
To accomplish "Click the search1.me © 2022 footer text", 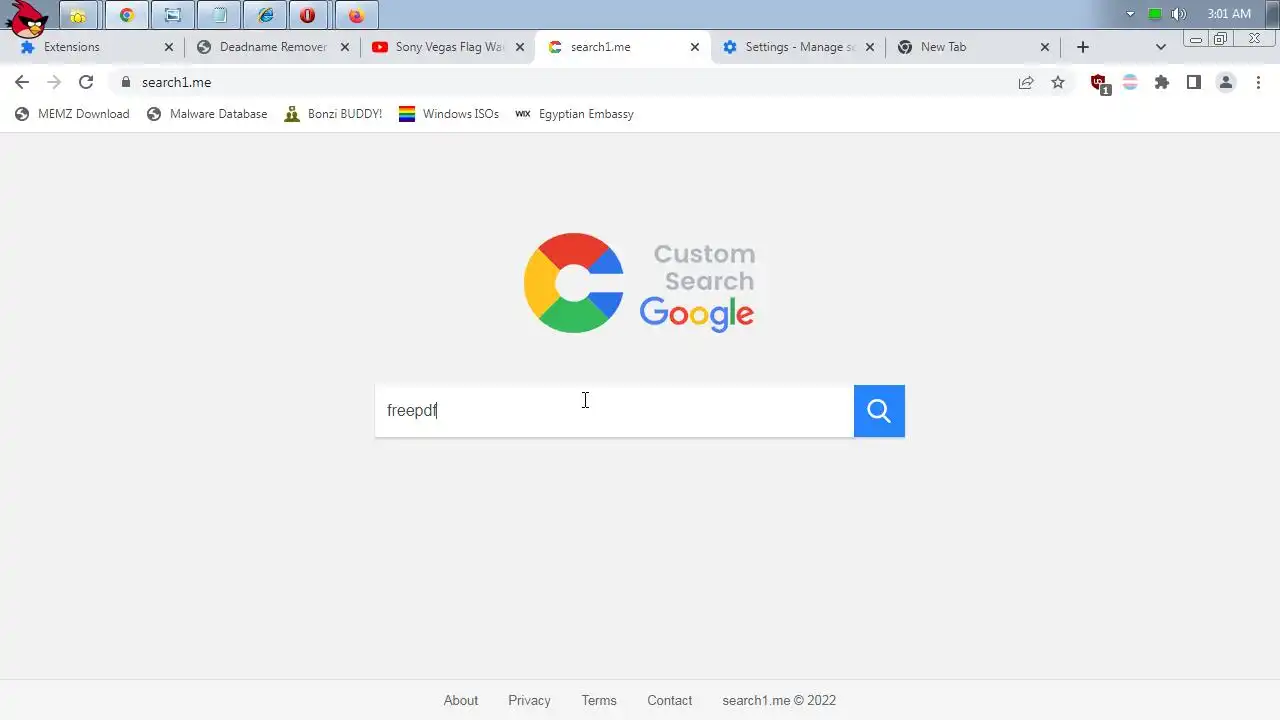I will tap(779, 701).
